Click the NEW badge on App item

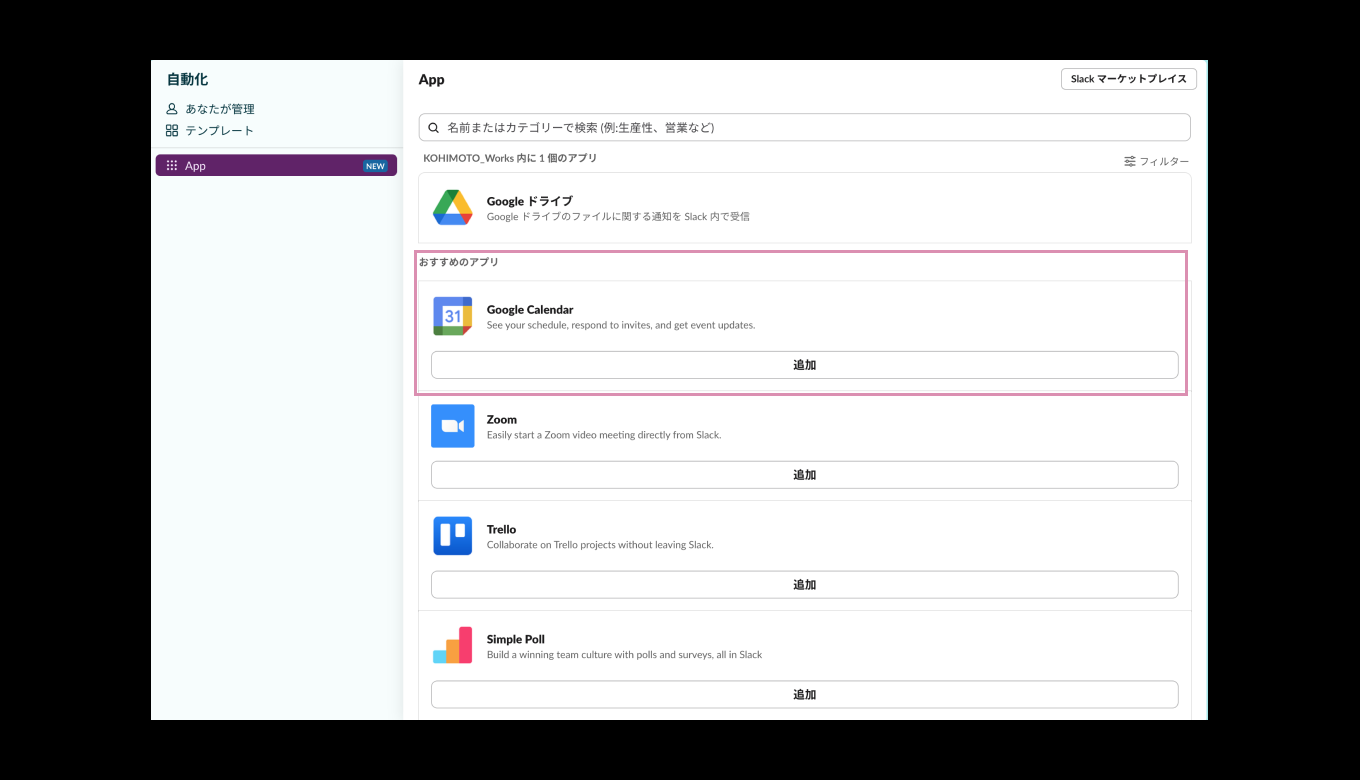point(375,166)
